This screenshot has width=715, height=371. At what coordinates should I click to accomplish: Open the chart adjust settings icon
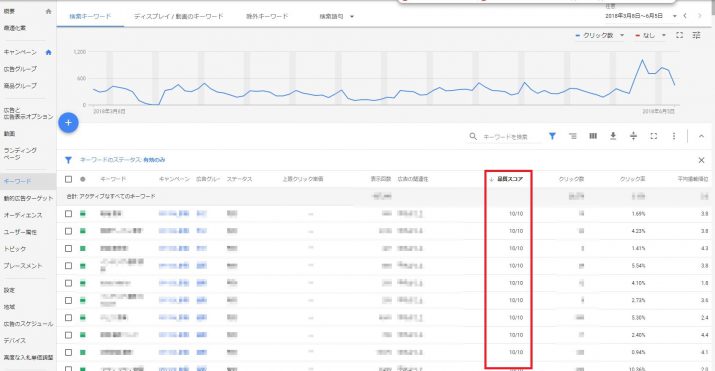(696, 35)
